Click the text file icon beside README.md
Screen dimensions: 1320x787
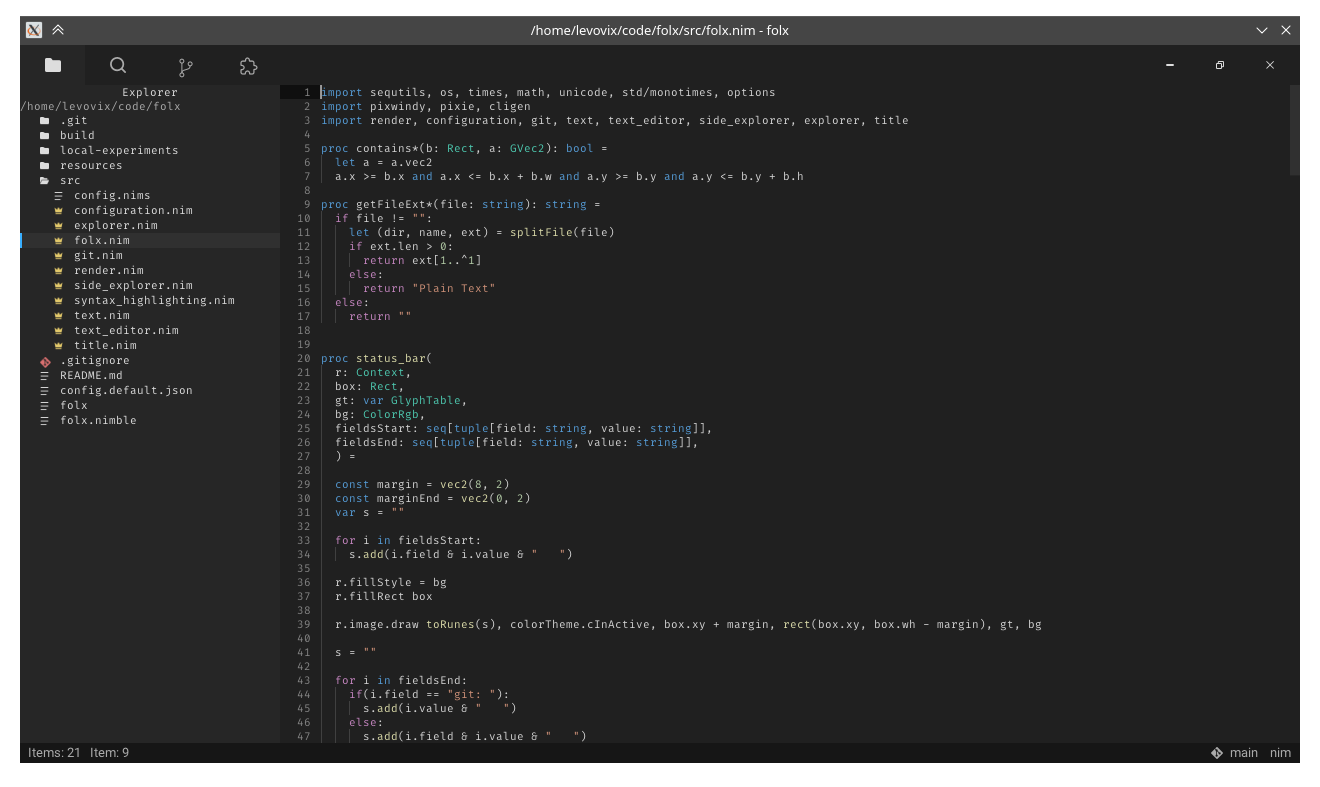click(45, 376)
